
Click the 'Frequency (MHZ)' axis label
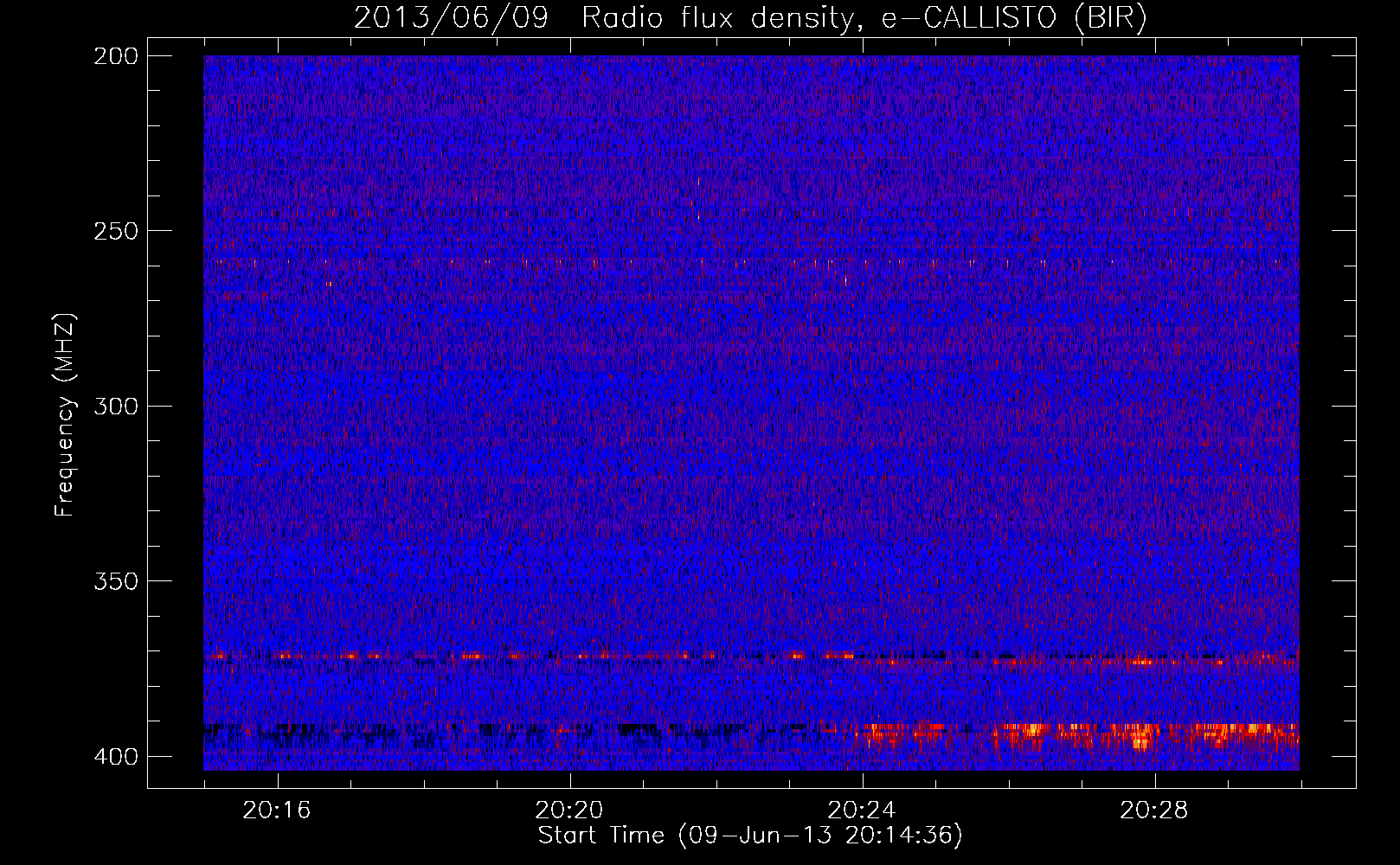pos(65,415)
